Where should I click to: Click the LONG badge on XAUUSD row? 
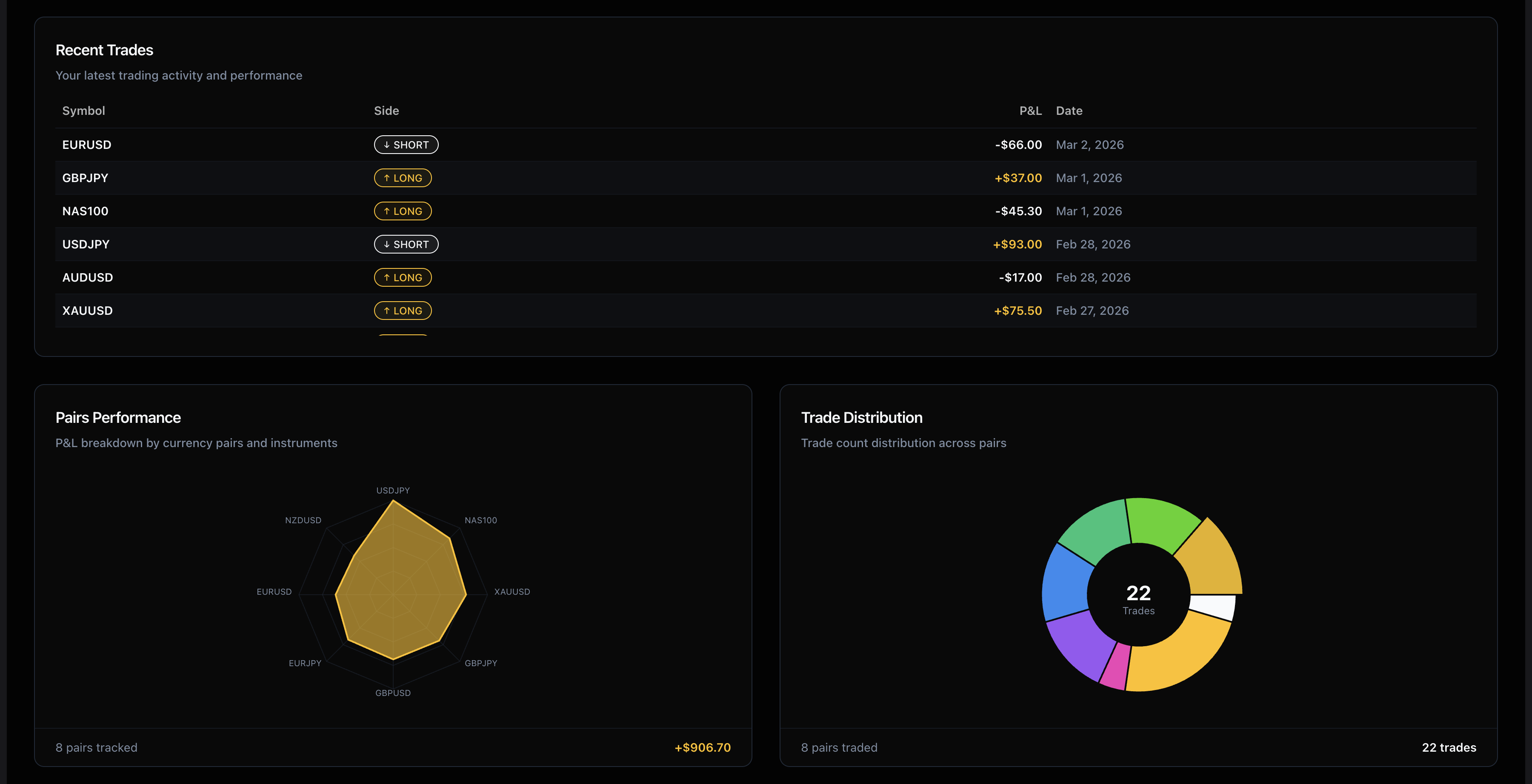pyautogui.click(x=403, y=311)
